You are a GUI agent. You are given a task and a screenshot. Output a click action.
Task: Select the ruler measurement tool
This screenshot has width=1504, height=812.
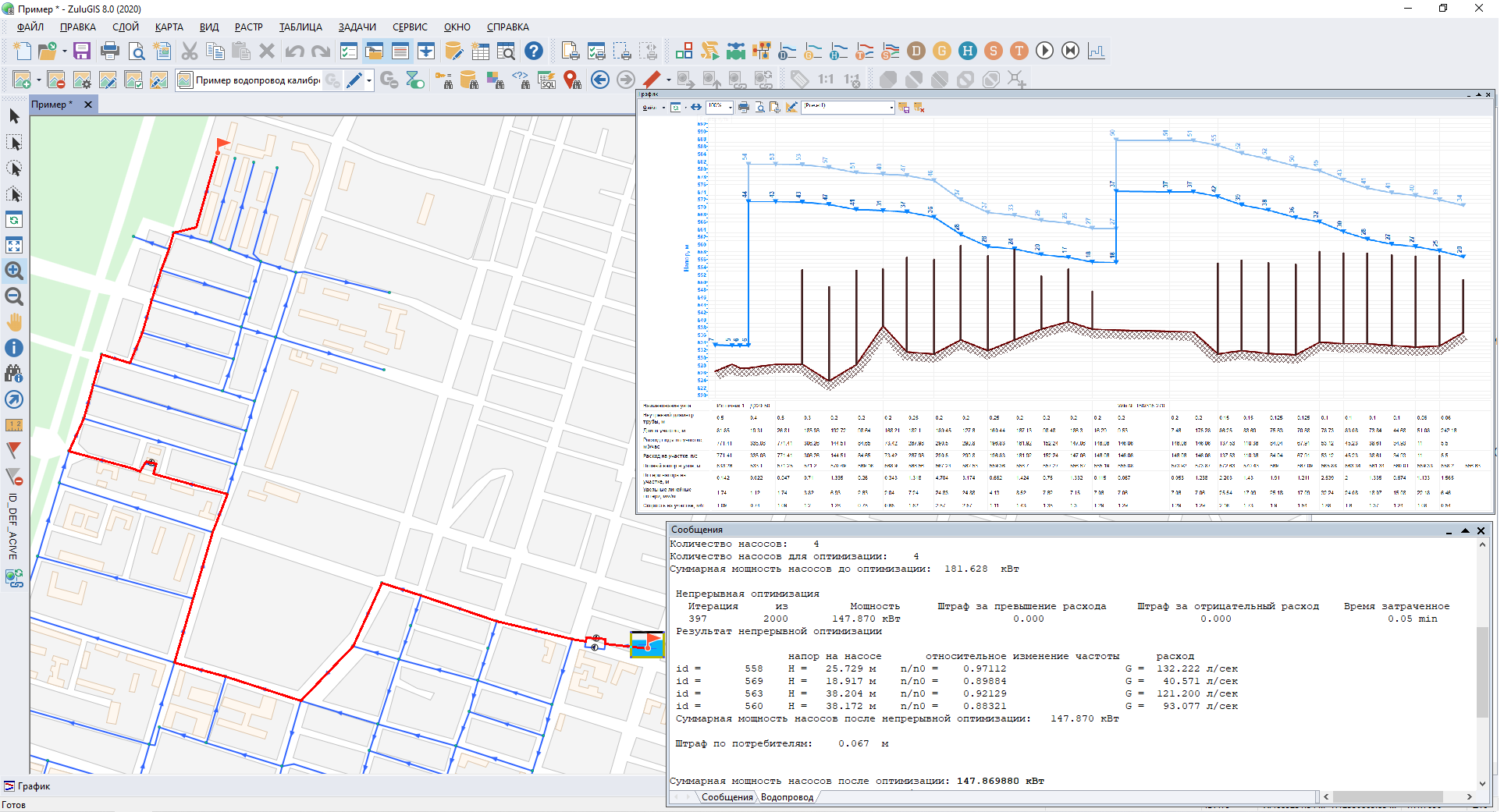click(x=14, y=426)
